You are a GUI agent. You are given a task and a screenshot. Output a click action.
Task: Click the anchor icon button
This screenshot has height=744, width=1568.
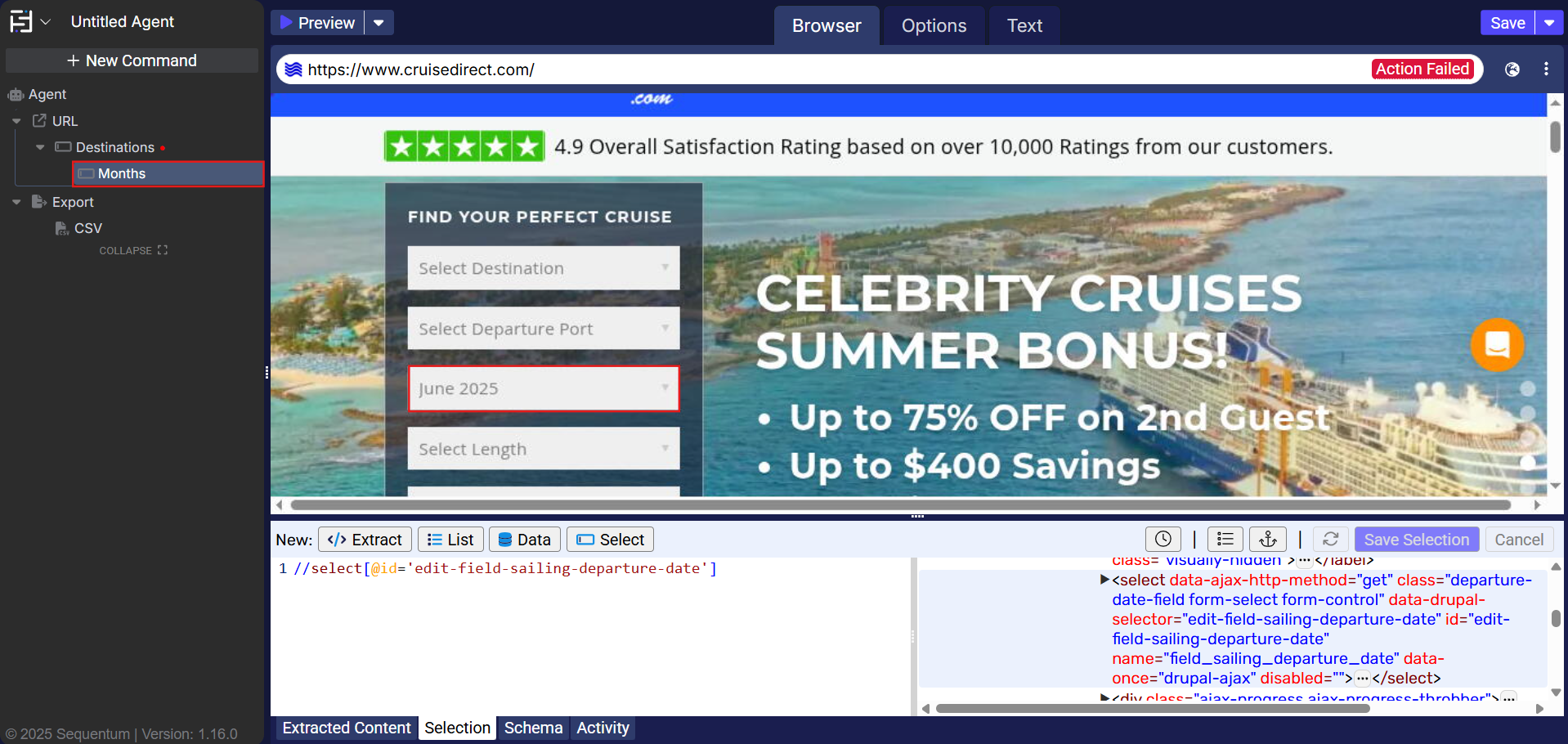pyautogui.click(x=1267, y=540)
